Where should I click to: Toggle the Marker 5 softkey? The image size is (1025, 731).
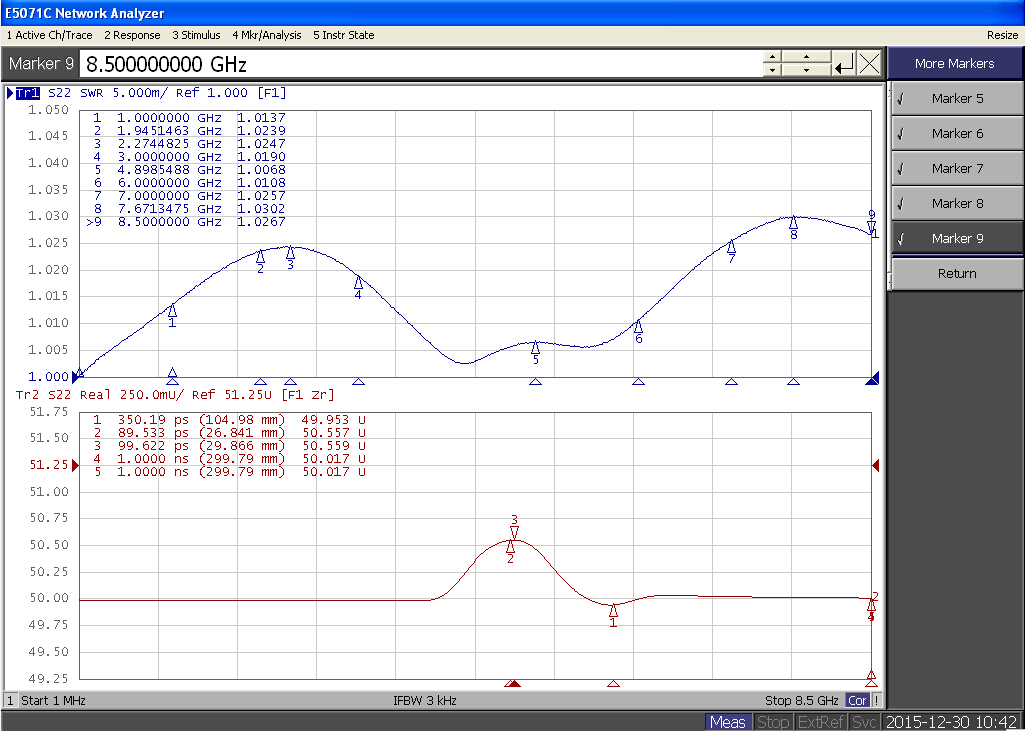(x=957, y=98)
